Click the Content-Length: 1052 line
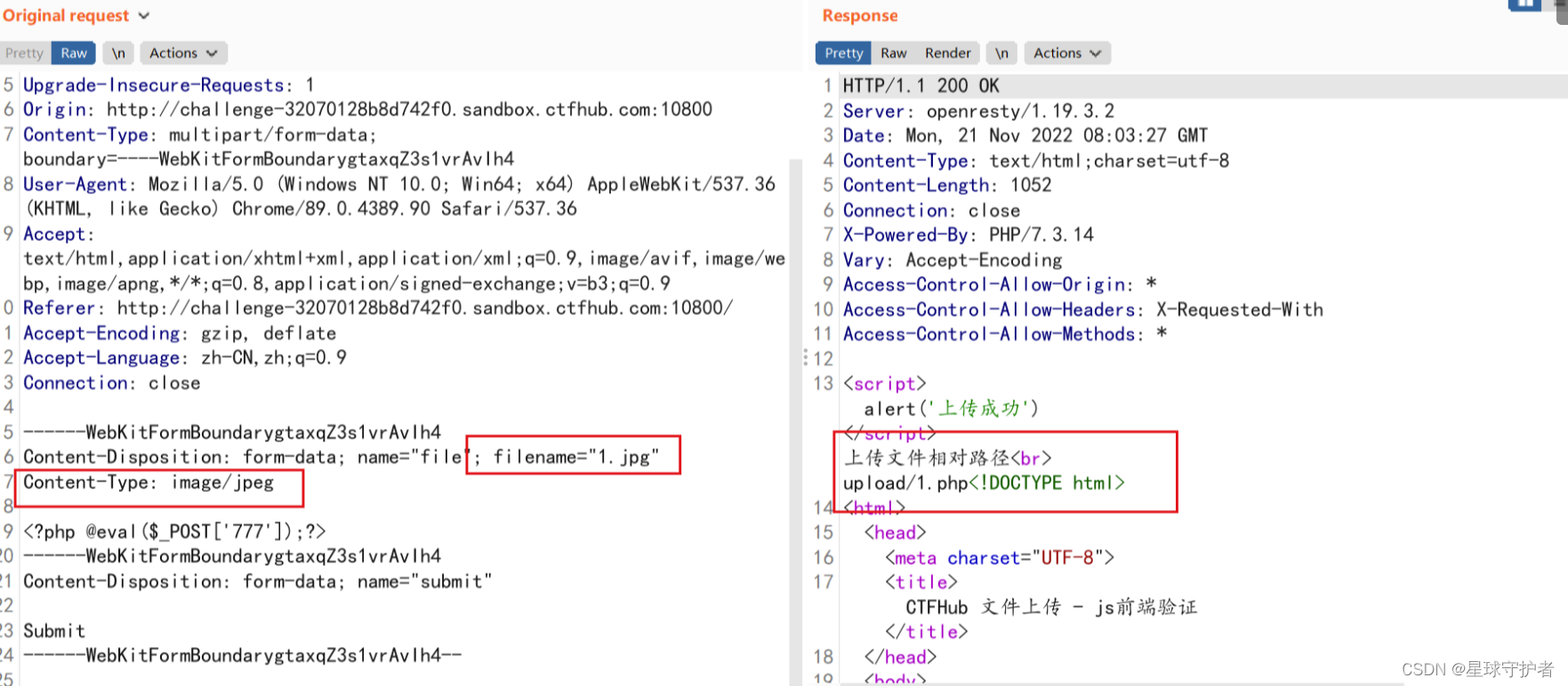 coord(947,185)
